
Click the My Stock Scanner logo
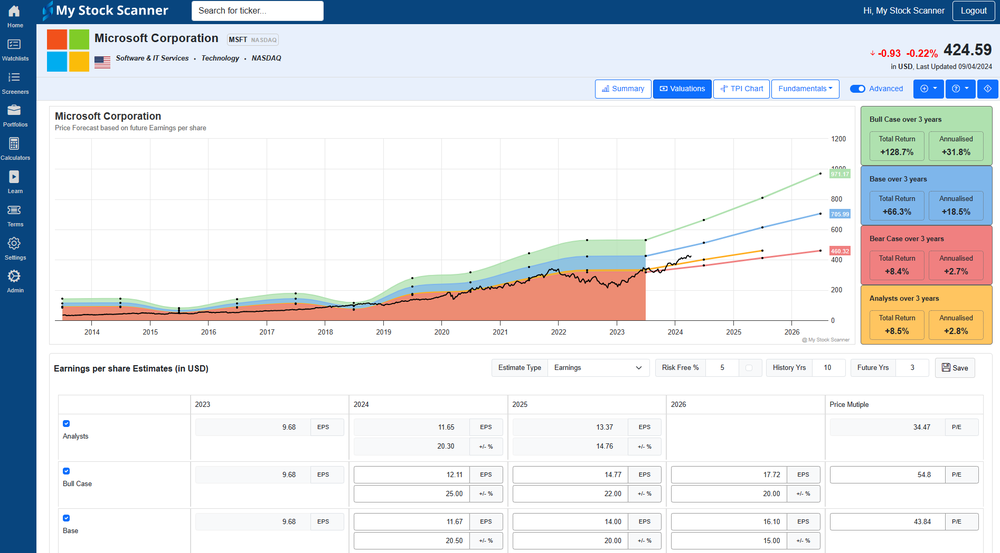105,11
